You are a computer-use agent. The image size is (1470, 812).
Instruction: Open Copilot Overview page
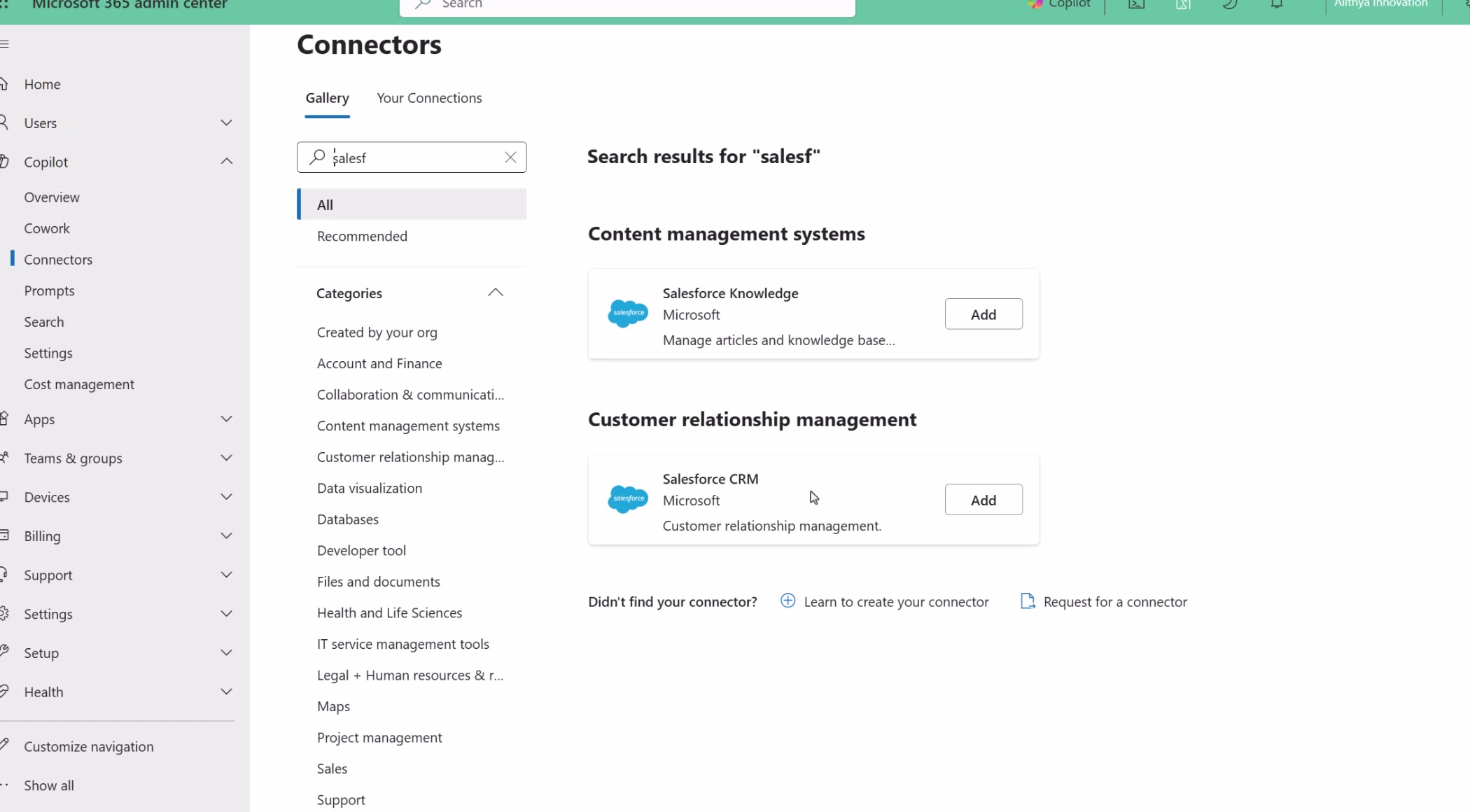[52, 197]
